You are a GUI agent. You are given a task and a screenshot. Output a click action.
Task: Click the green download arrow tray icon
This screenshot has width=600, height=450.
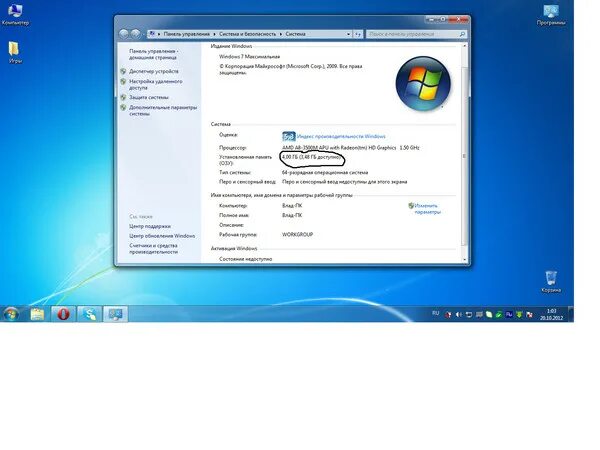519,315
